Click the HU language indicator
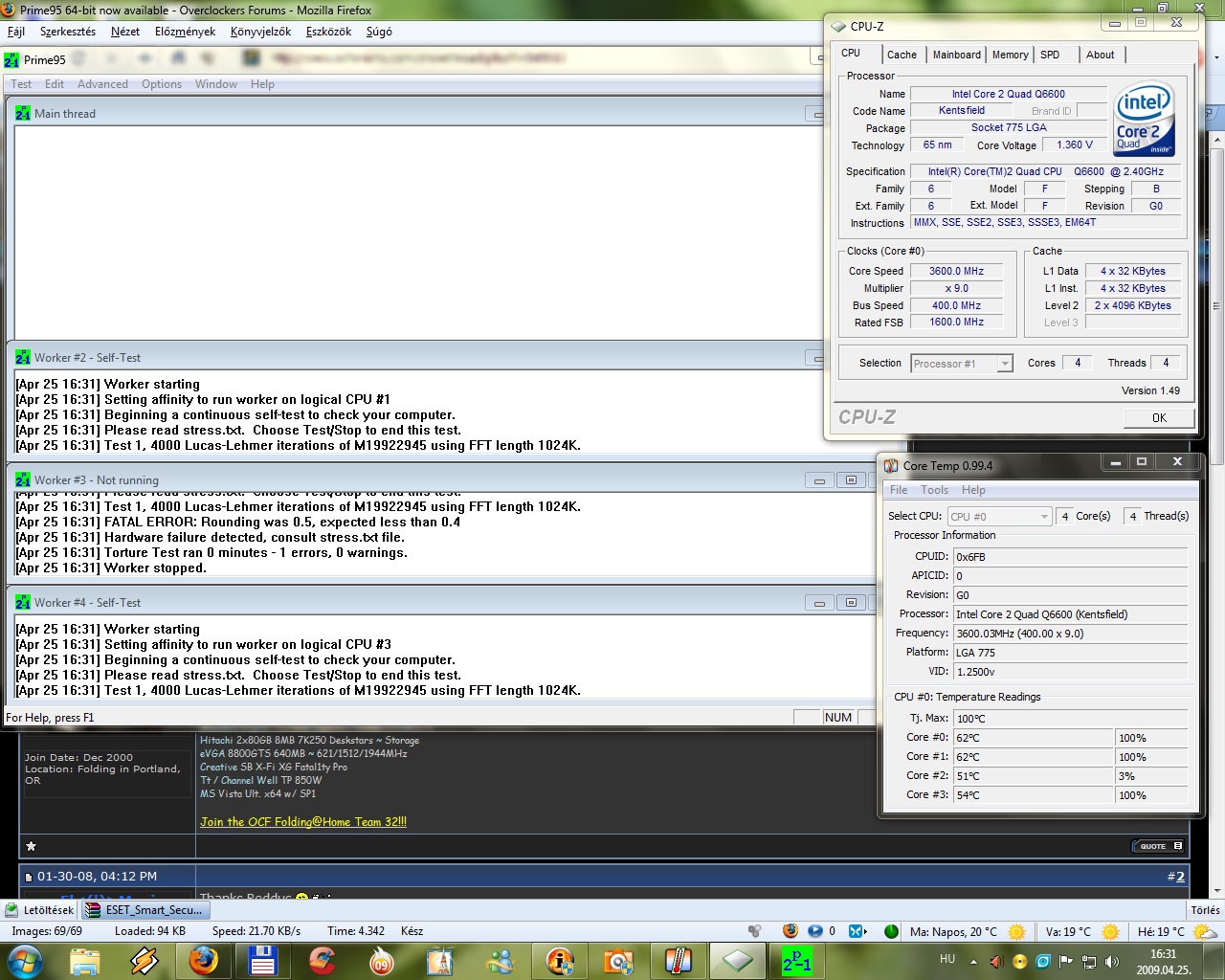1225x980 pixels. click(947, 959)
